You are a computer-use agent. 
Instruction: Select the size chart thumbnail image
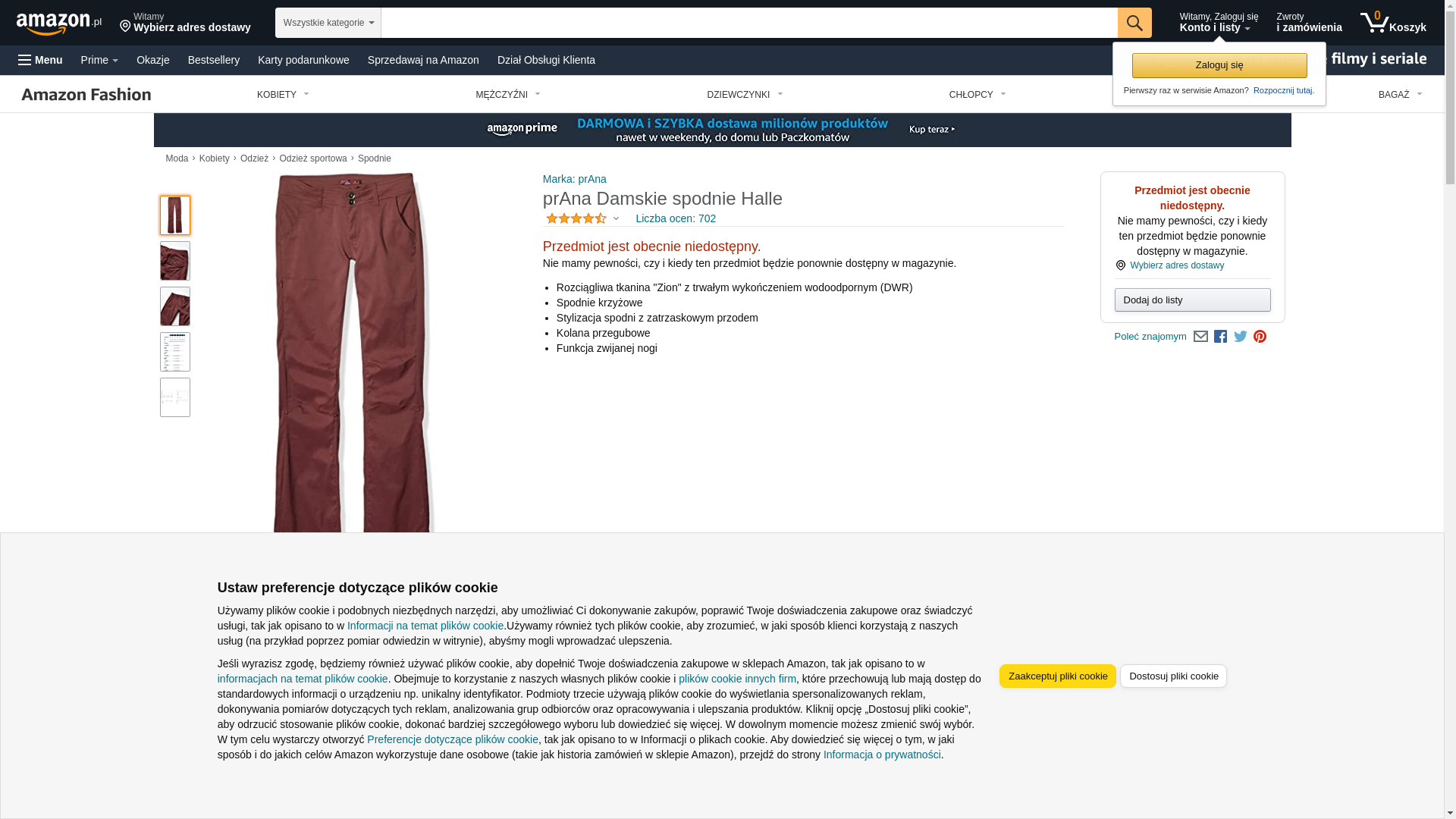coord(175,352)
